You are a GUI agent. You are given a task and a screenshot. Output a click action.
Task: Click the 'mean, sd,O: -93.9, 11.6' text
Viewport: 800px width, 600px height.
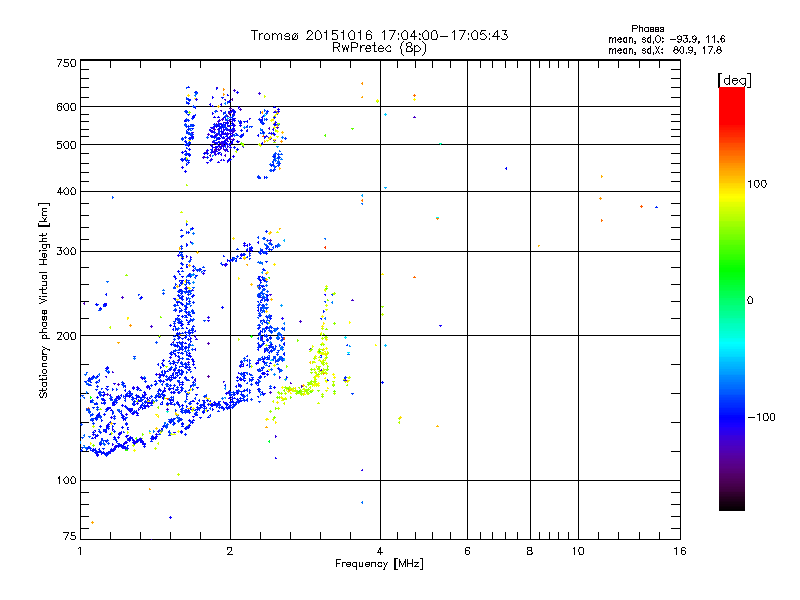coord(666,39)
